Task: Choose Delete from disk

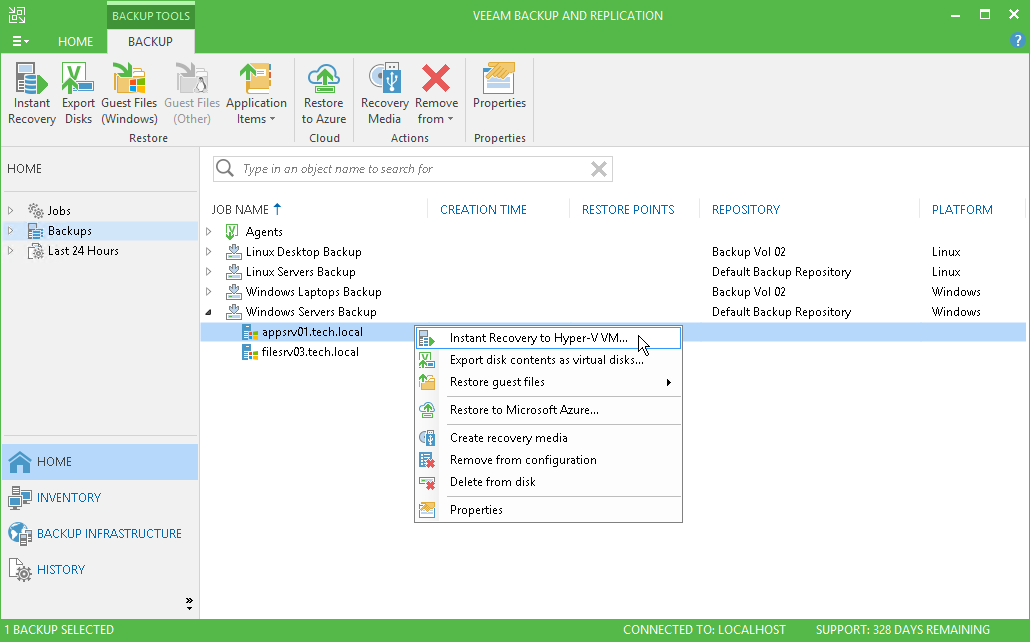Action: [x=549, y=482]
